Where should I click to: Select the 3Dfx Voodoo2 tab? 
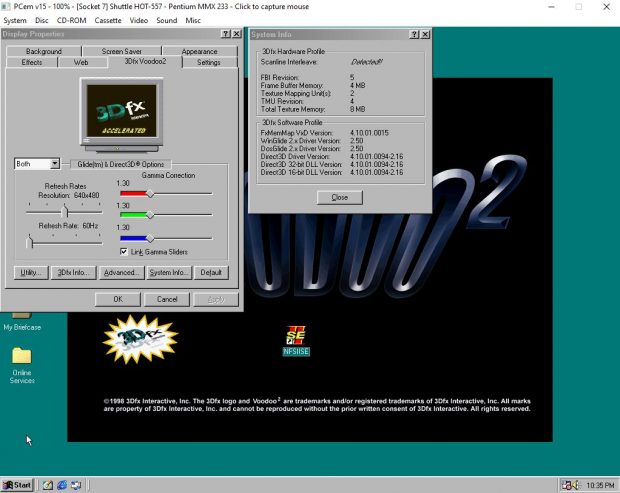(145, 61)
